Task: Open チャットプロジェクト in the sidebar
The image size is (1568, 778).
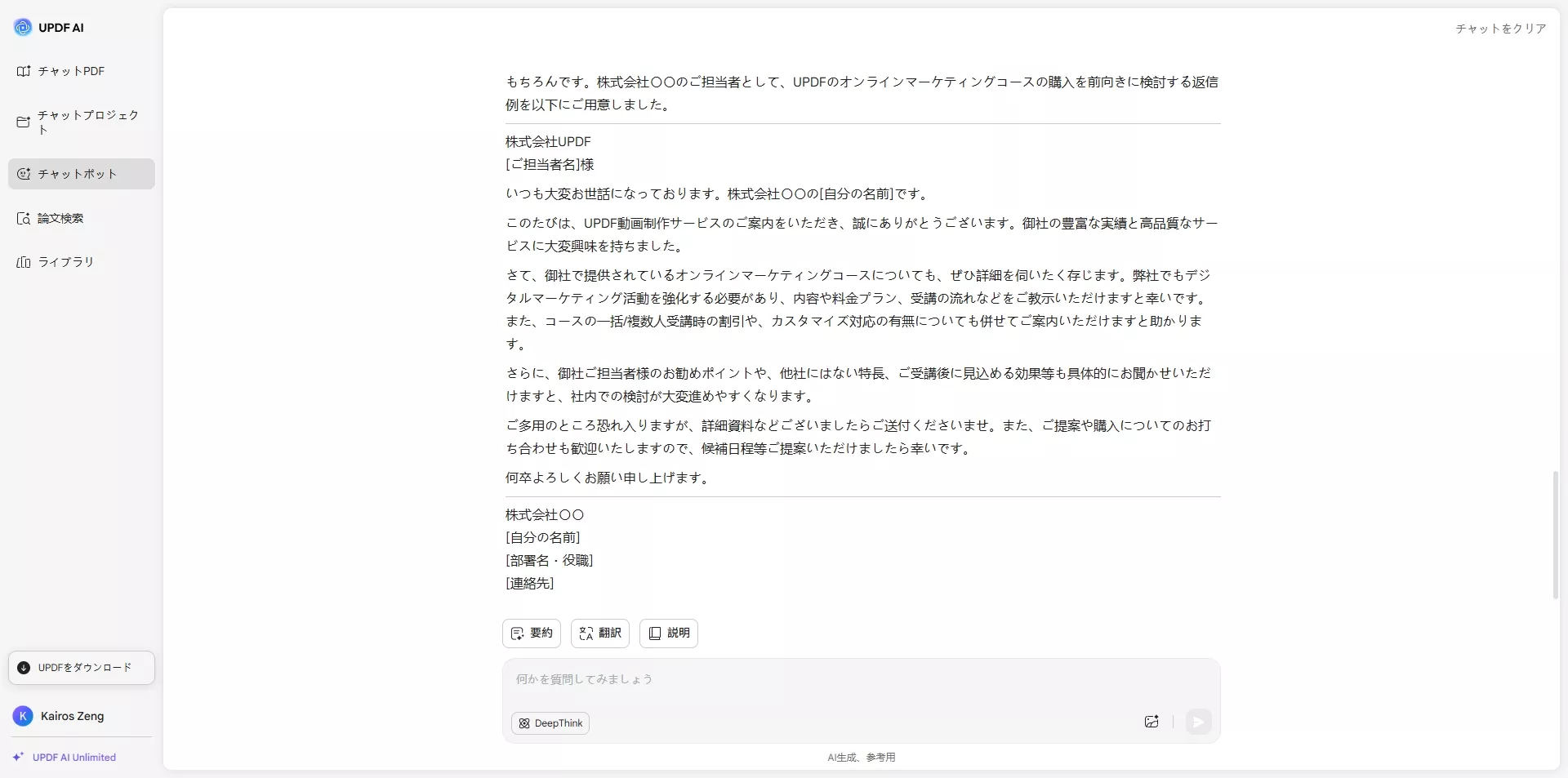Action: (x=81, y=122)
